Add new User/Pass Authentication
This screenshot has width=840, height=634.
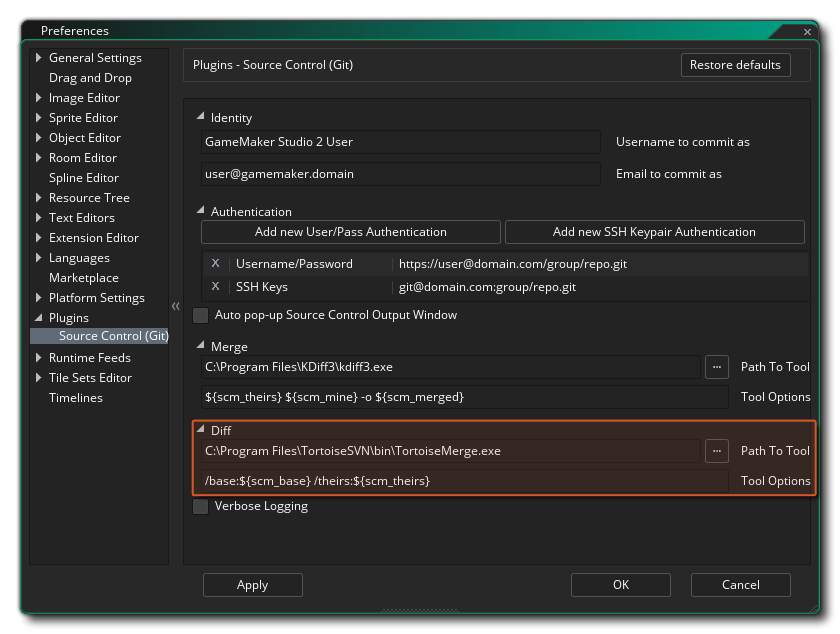(351, 231)
